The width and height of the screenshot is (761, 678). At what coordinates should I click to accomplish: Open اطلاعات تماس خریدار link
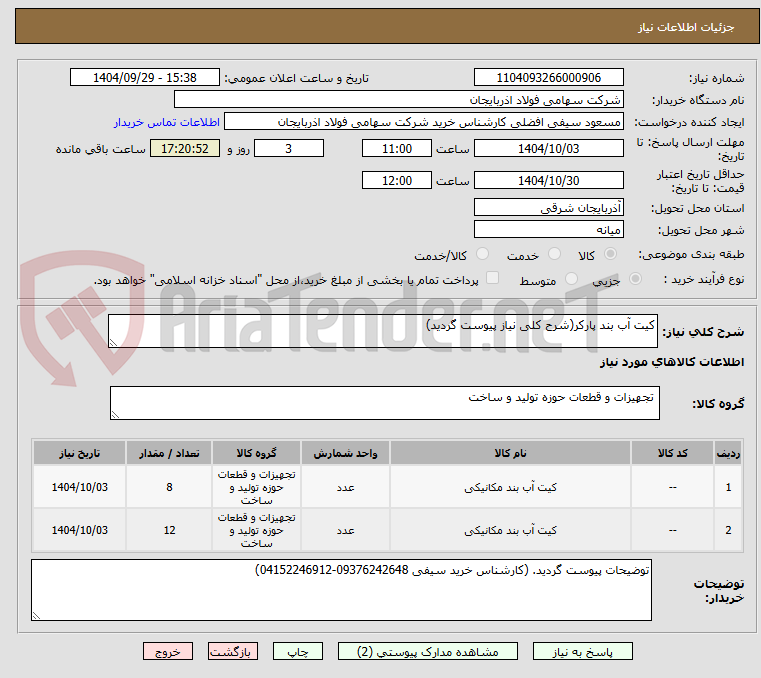click(167, 122)
